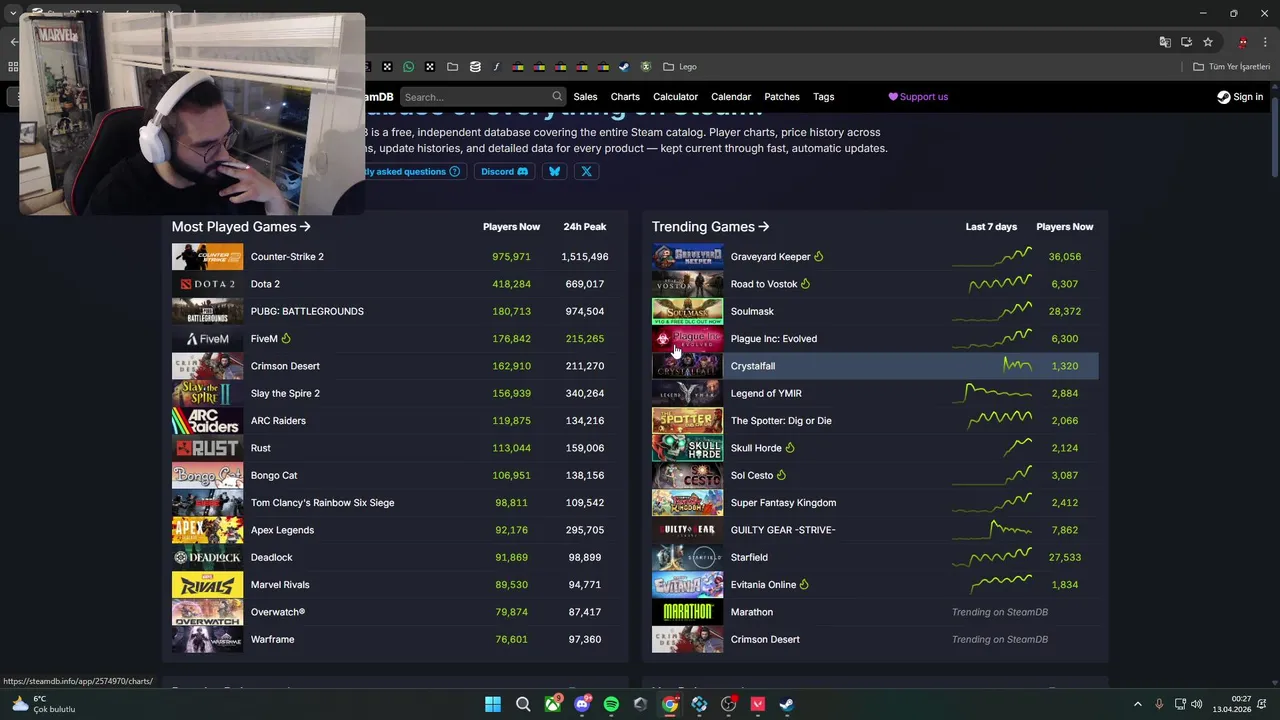The height and width of the screenshot is (720, 1280).
Task: Open Evitania Online trending entry
Action: click(763, 585)
